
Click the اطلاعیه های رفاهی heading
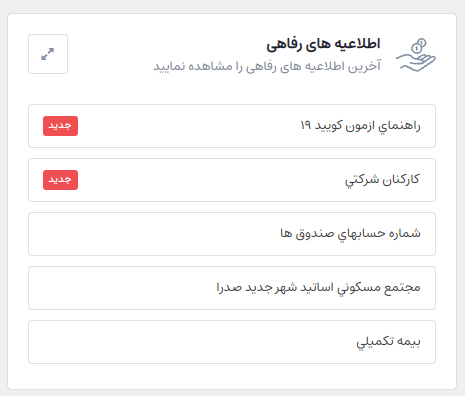tap(323, 44)
